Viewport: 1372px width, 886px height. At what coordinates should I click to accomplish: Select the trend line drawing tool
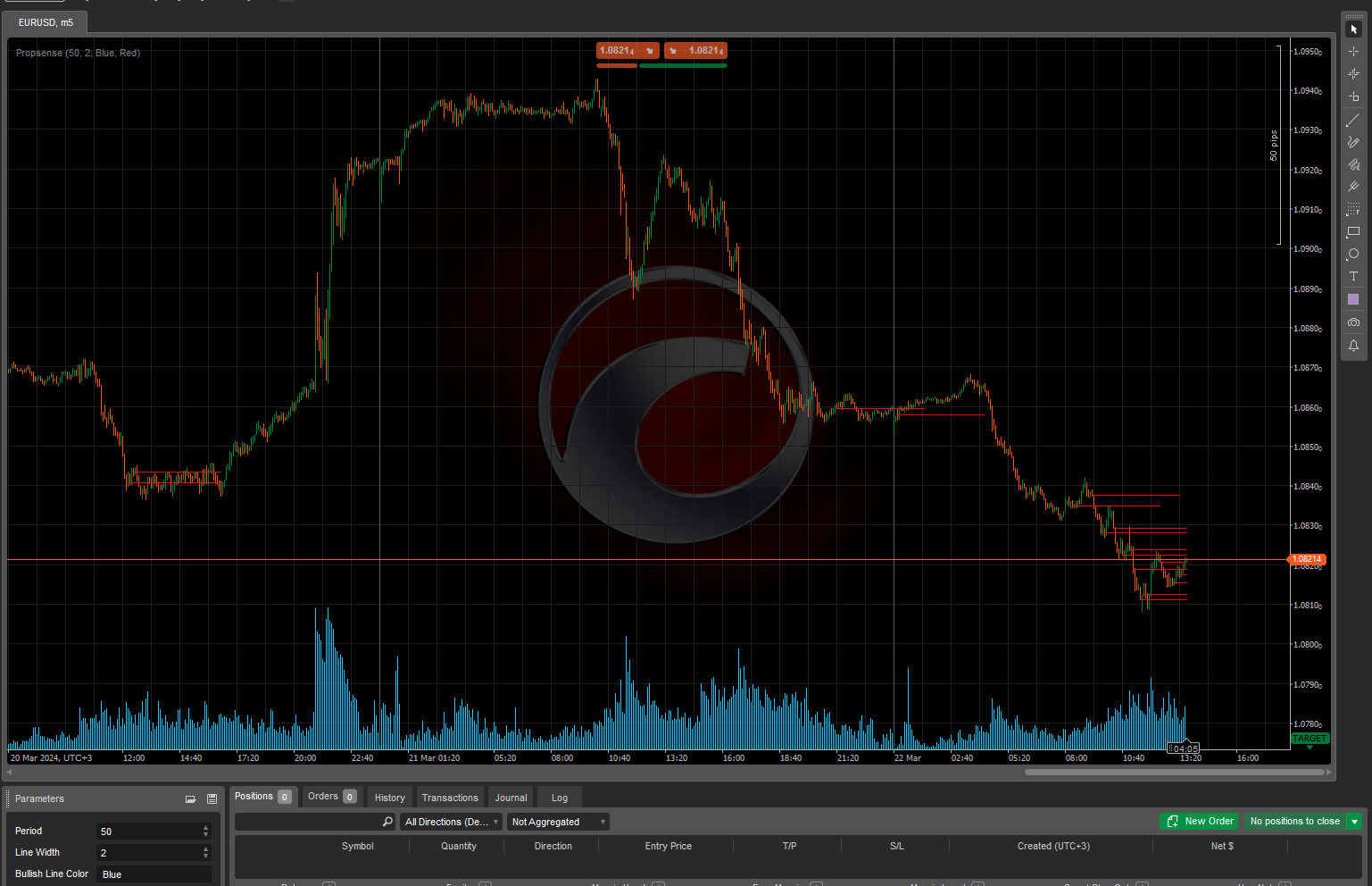pos(1353,120)
